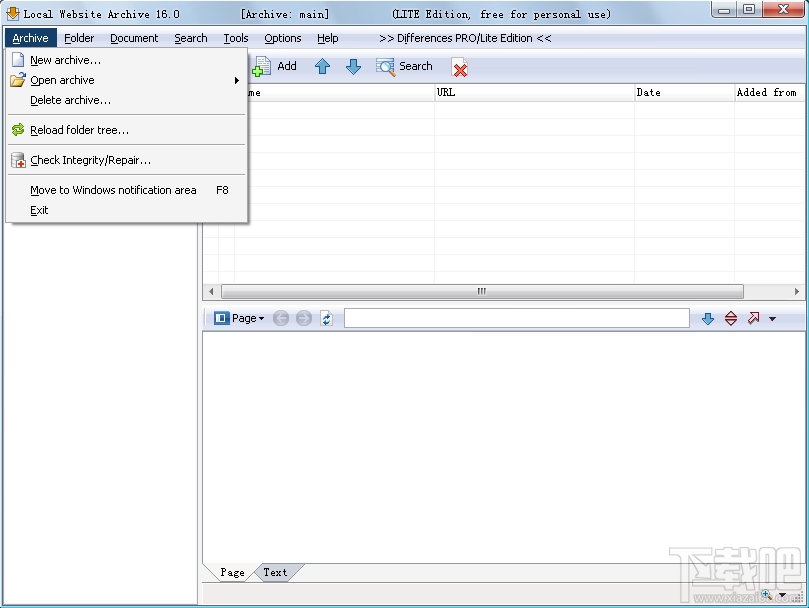The image size is (809, 608).
Task: Switch to the Text tab
Action: 276,572
